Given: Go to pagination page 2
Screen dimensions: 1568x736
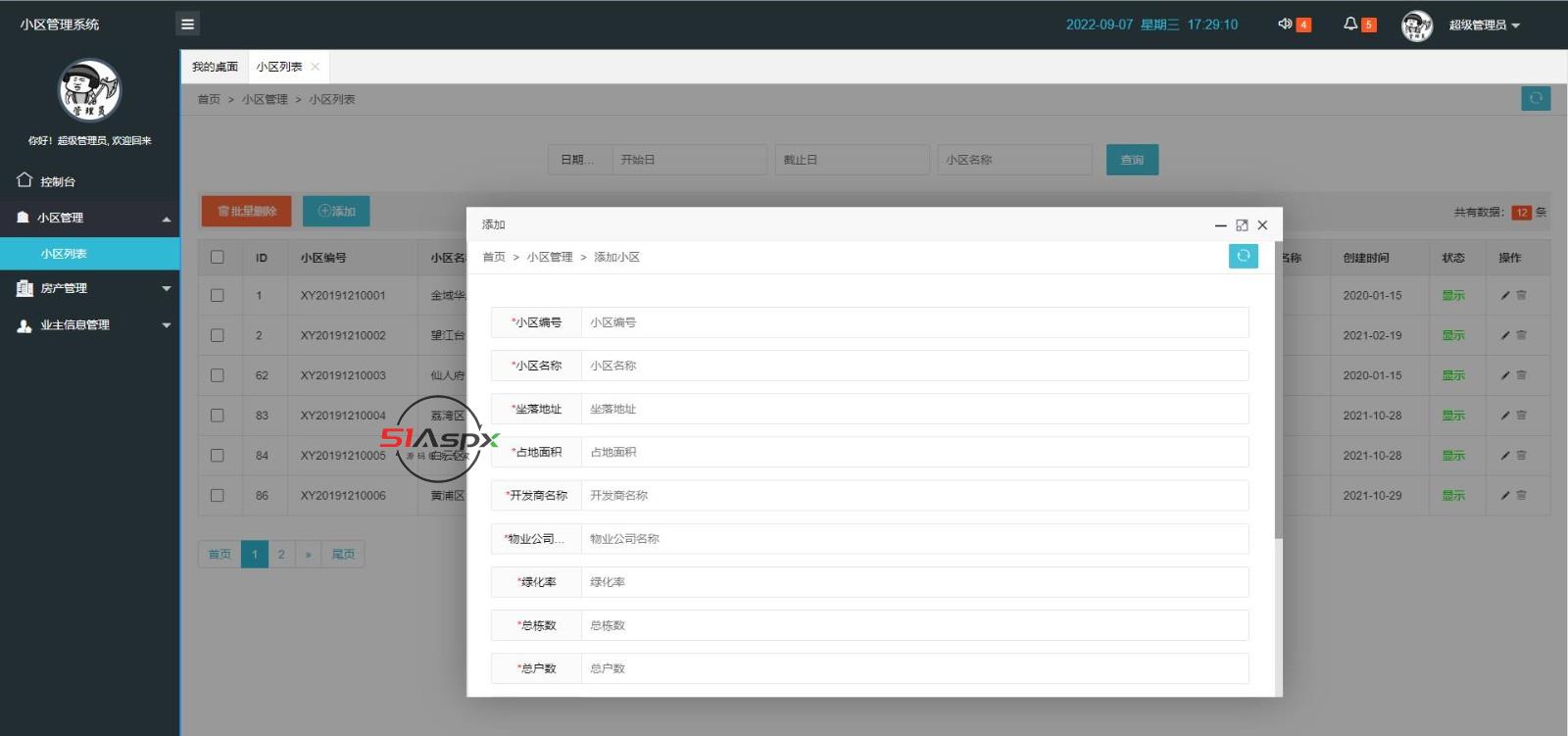Looking at the screenshot, I should pyautogui.click(x=281, y=554).
